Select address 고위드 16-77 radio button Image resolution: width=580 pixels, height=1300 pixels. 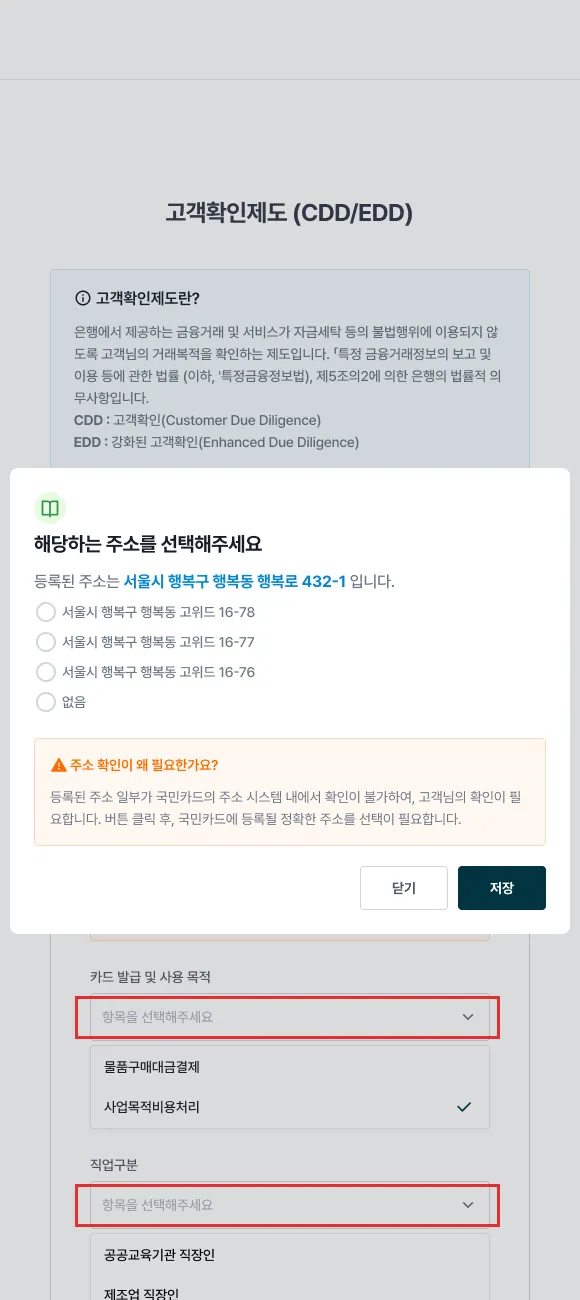pos(45,642)
